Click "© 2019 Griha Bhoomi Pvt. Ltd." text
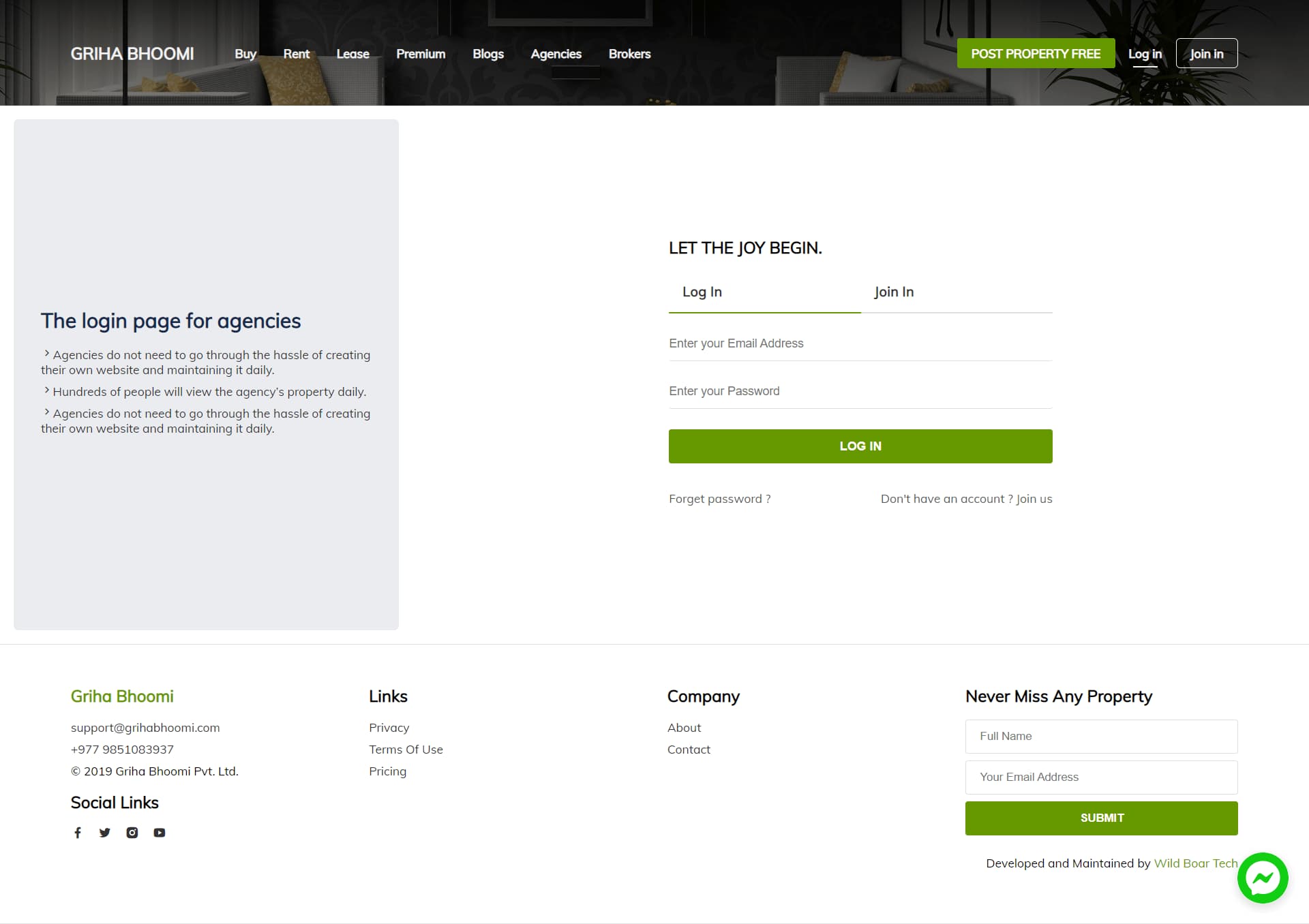 (x=155, y=771)
